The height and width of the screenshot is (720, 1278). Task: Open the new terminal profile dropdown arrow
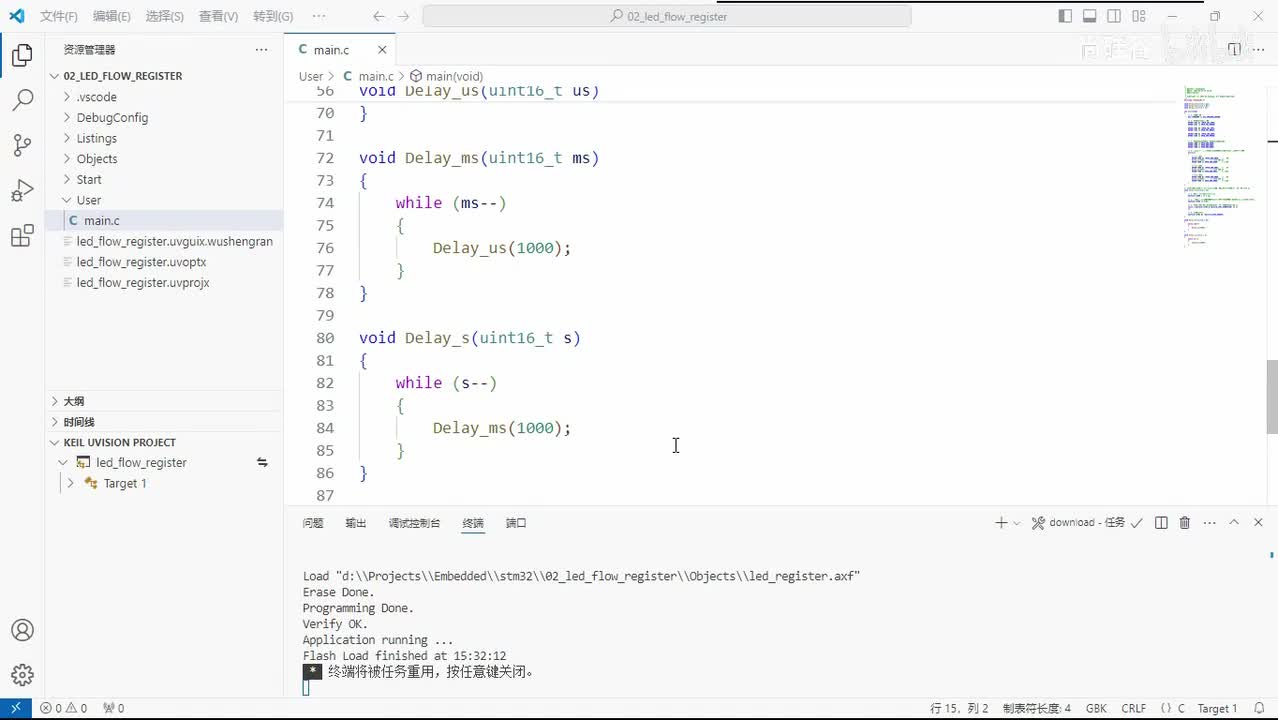pyautogui.click(x=1017, y=523)
